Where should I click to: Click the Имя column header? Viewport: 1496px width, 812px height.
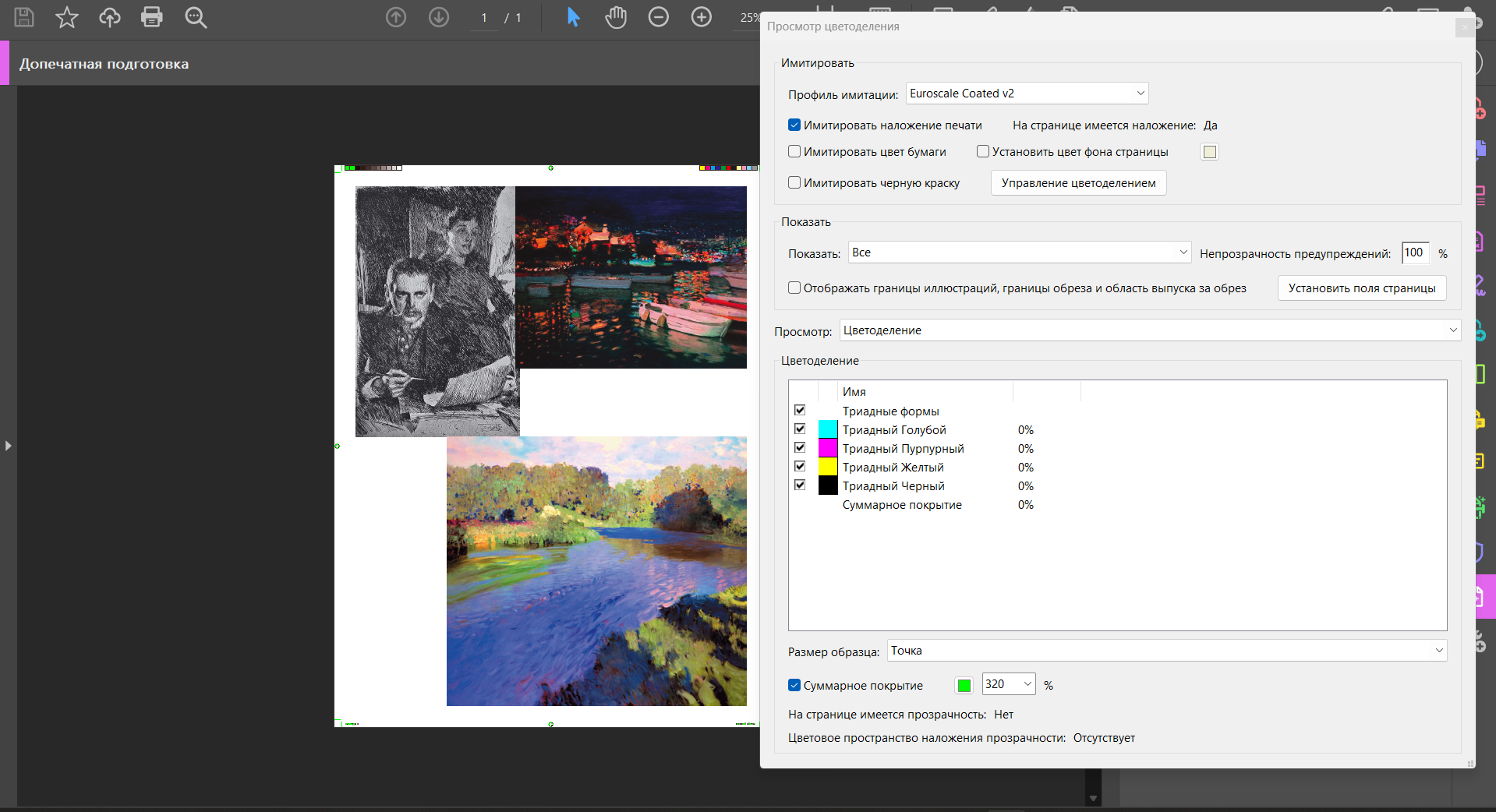(925, 392)
